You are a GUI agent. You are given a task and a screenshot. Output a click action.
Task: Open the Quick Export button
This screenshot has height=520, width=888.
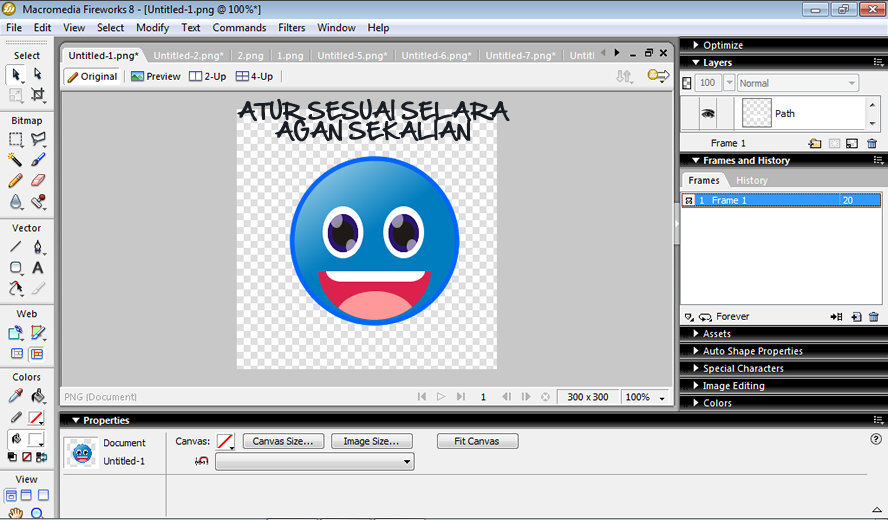659,76
